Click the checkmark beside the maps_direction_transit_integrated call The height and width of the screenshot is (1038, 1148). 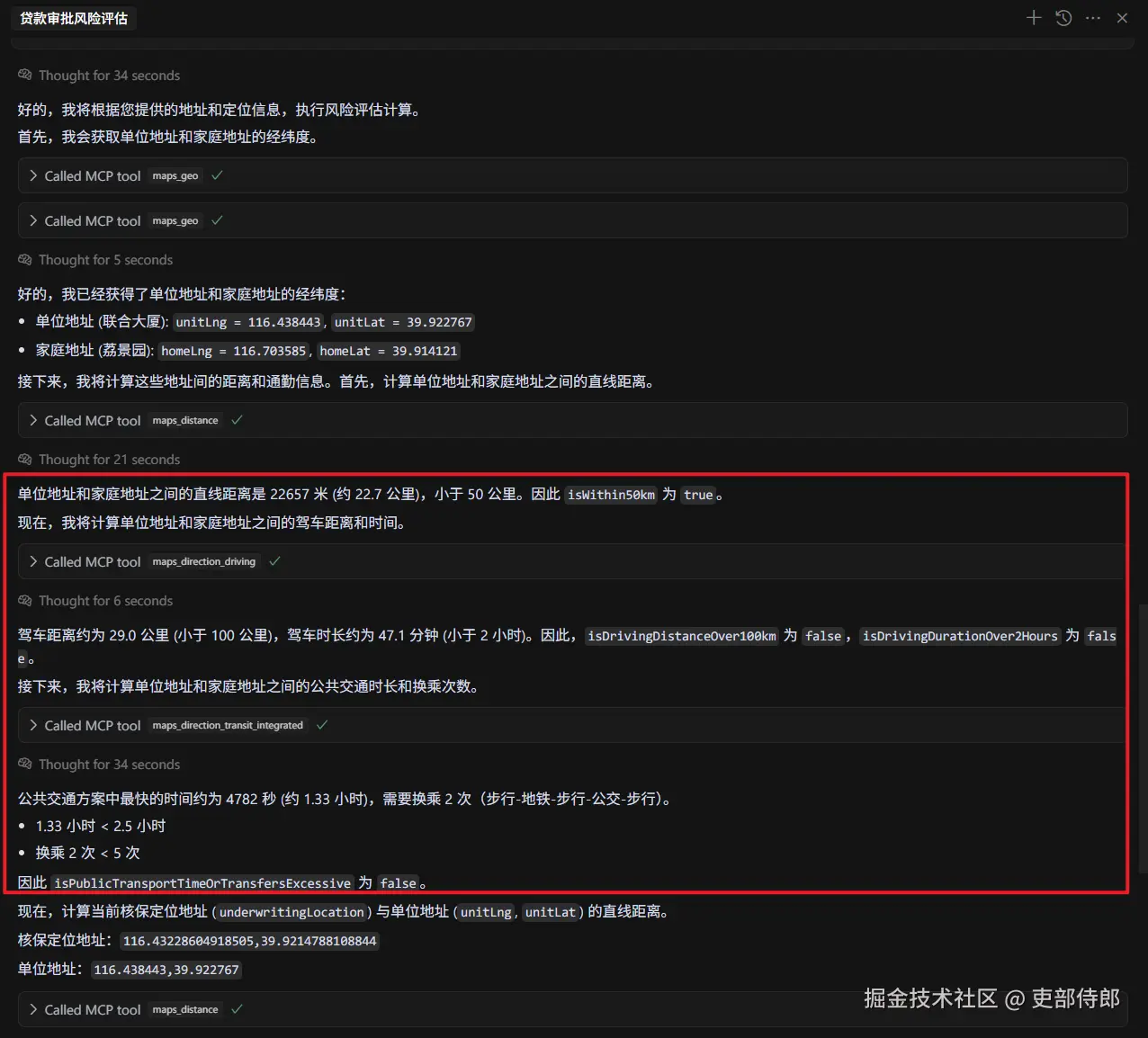[x=321, y=724]
